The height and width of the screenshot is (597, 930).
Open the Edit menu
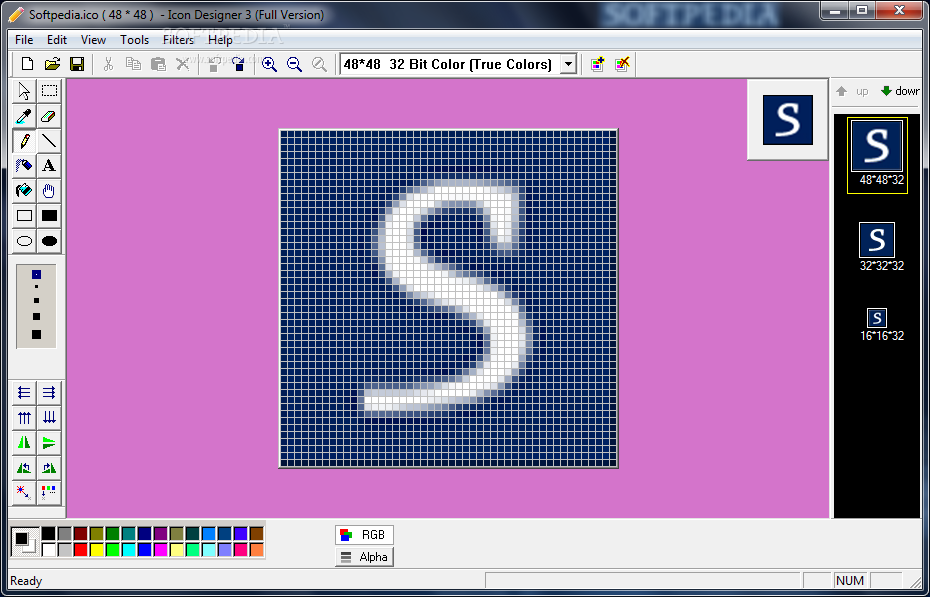coord(57,40)
